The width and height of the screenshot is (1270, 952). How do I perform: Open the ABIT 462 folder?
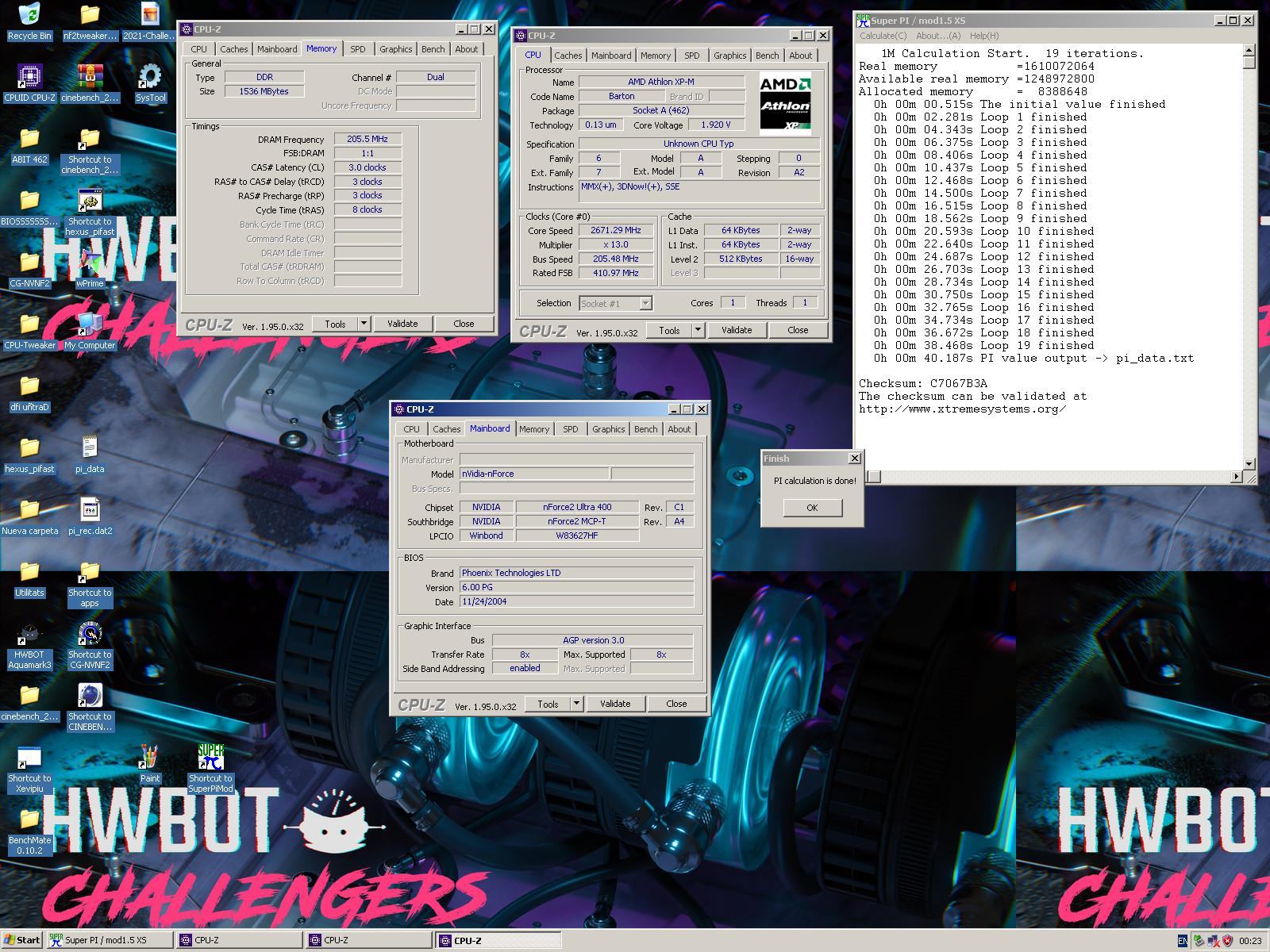point(29,145)
